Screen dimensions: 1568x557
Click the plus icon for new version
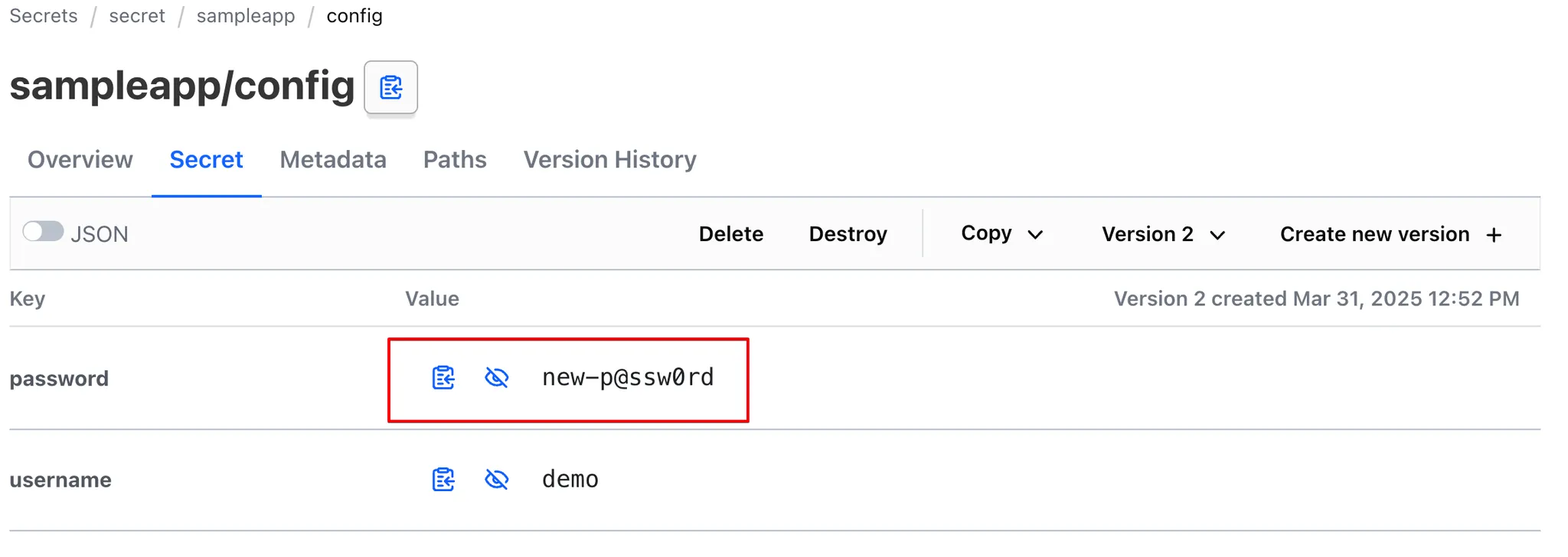click(1494, 235)
